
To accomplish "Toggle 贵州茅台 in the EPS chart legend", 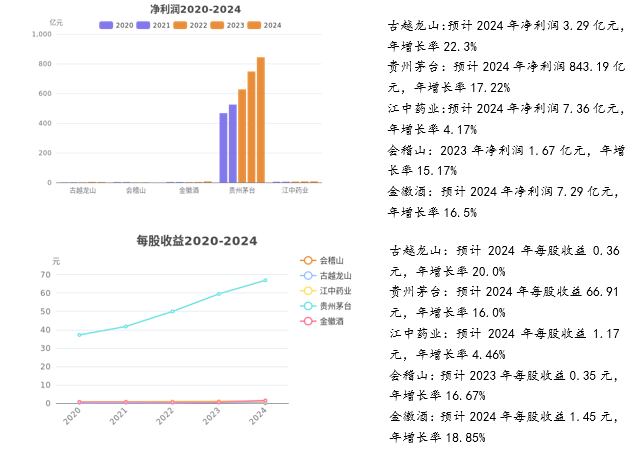I will coord(326,306).
